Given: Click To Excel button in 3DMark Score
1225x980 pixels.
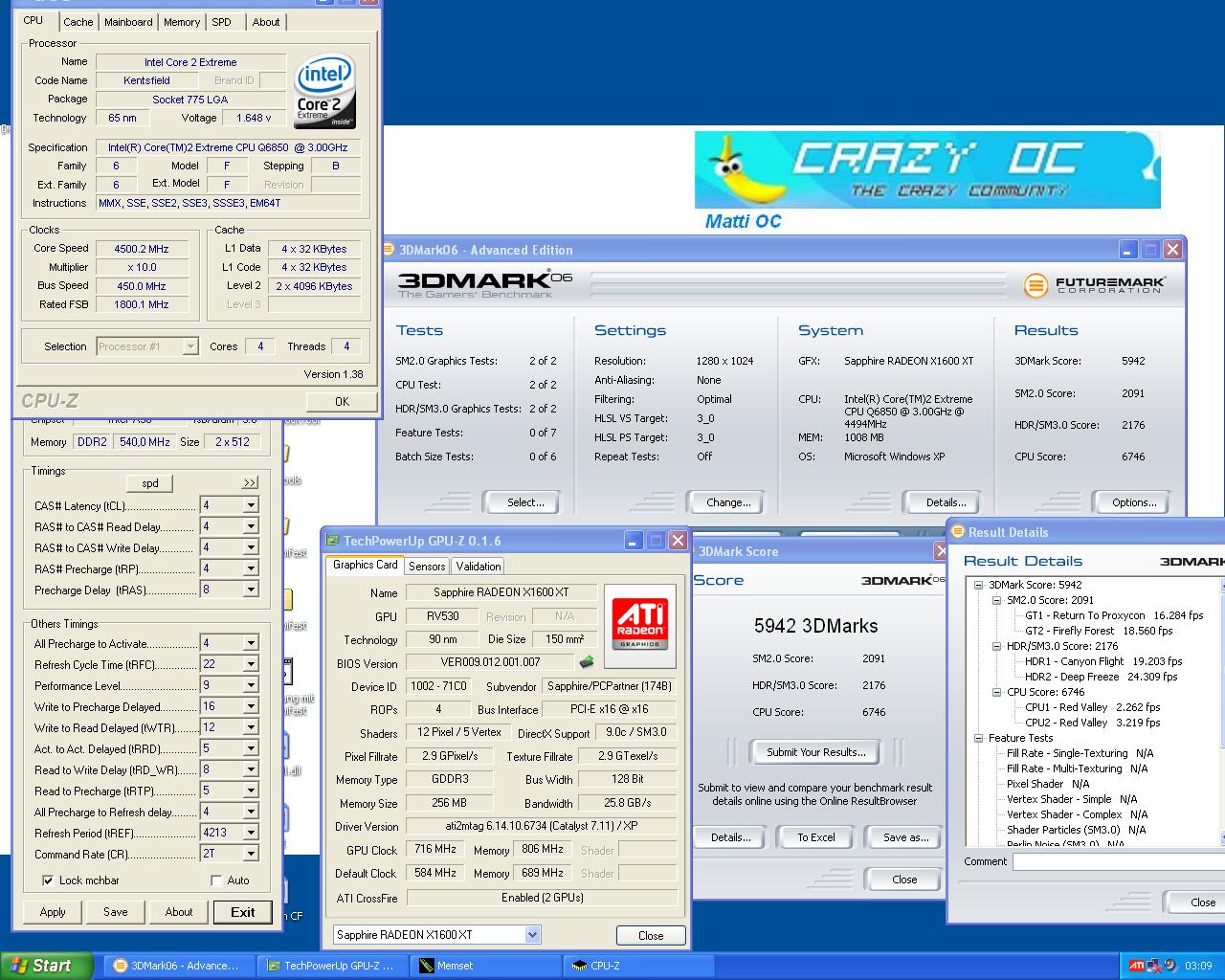Looking at the screenshot, I should [x=816, y=837].
